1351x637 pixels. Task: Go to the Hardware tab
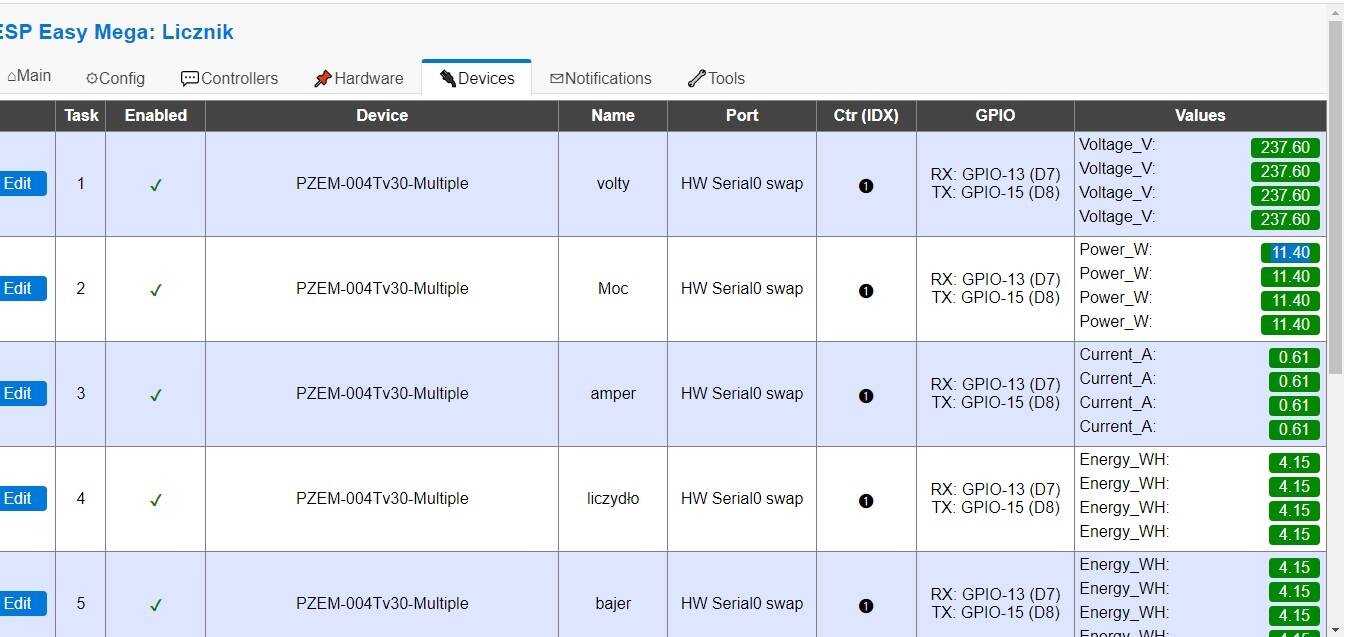click(358, 78)
